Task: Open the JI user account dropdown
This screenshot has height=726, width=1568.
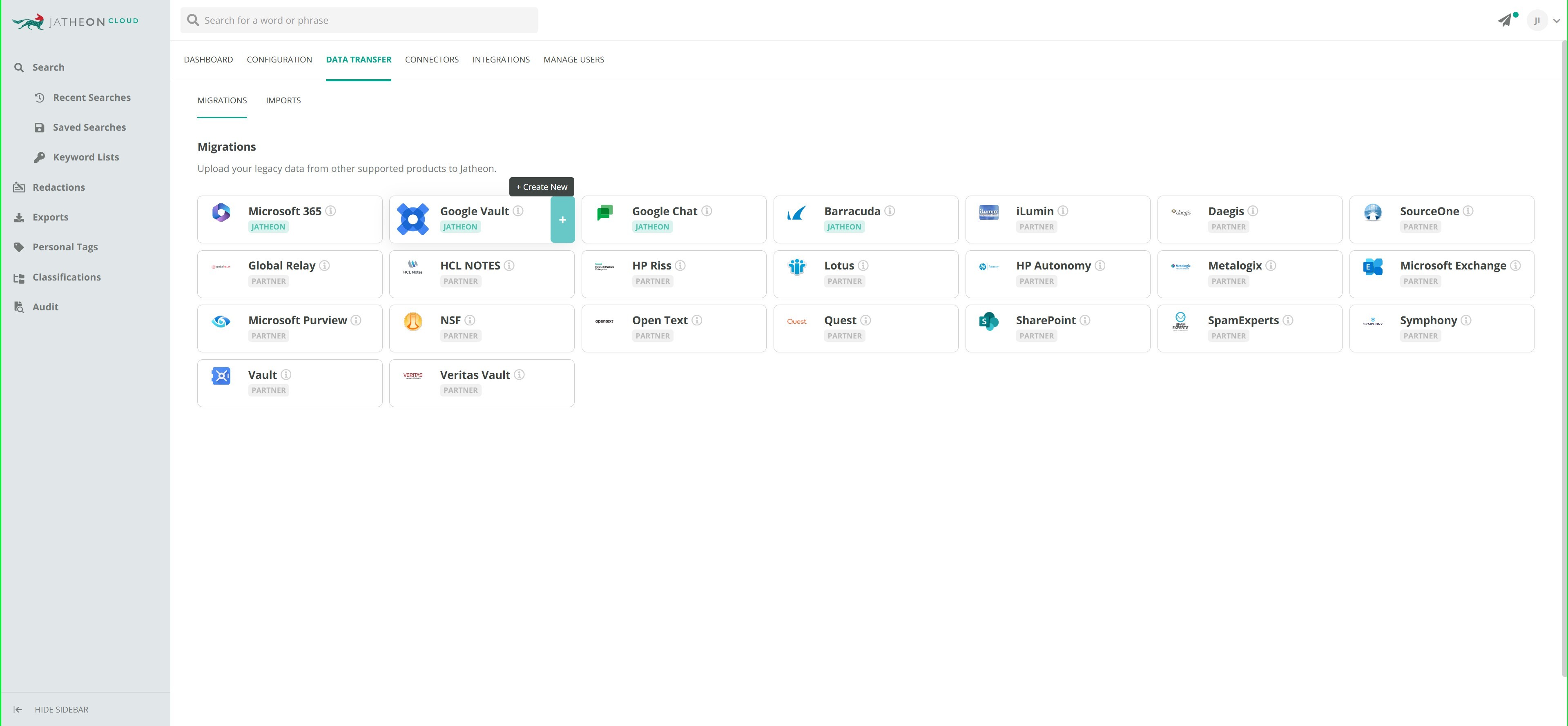Action: point(1544,20)
